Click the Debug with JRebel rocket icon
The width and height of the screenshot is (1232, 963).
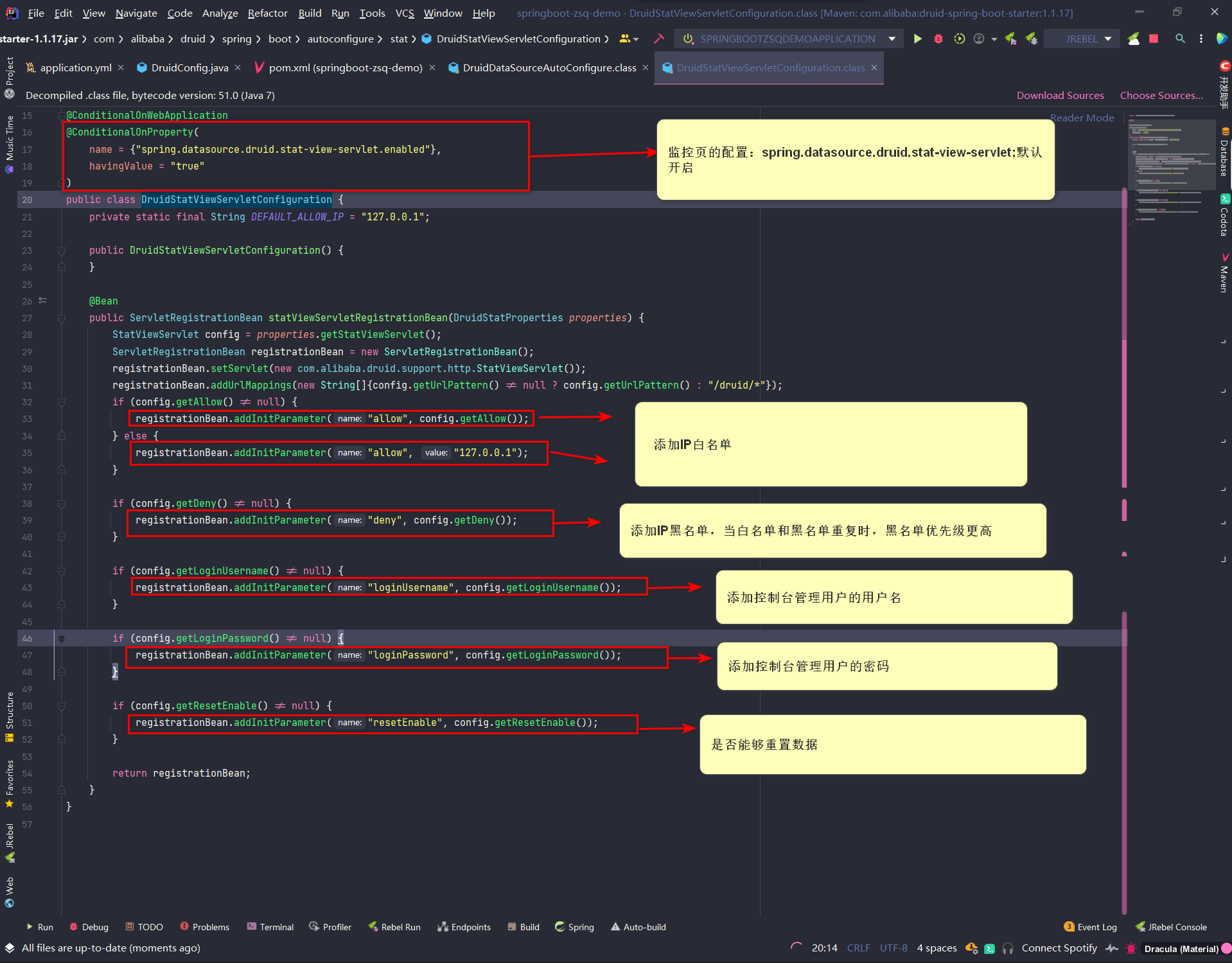click(x=1032, y=39)
